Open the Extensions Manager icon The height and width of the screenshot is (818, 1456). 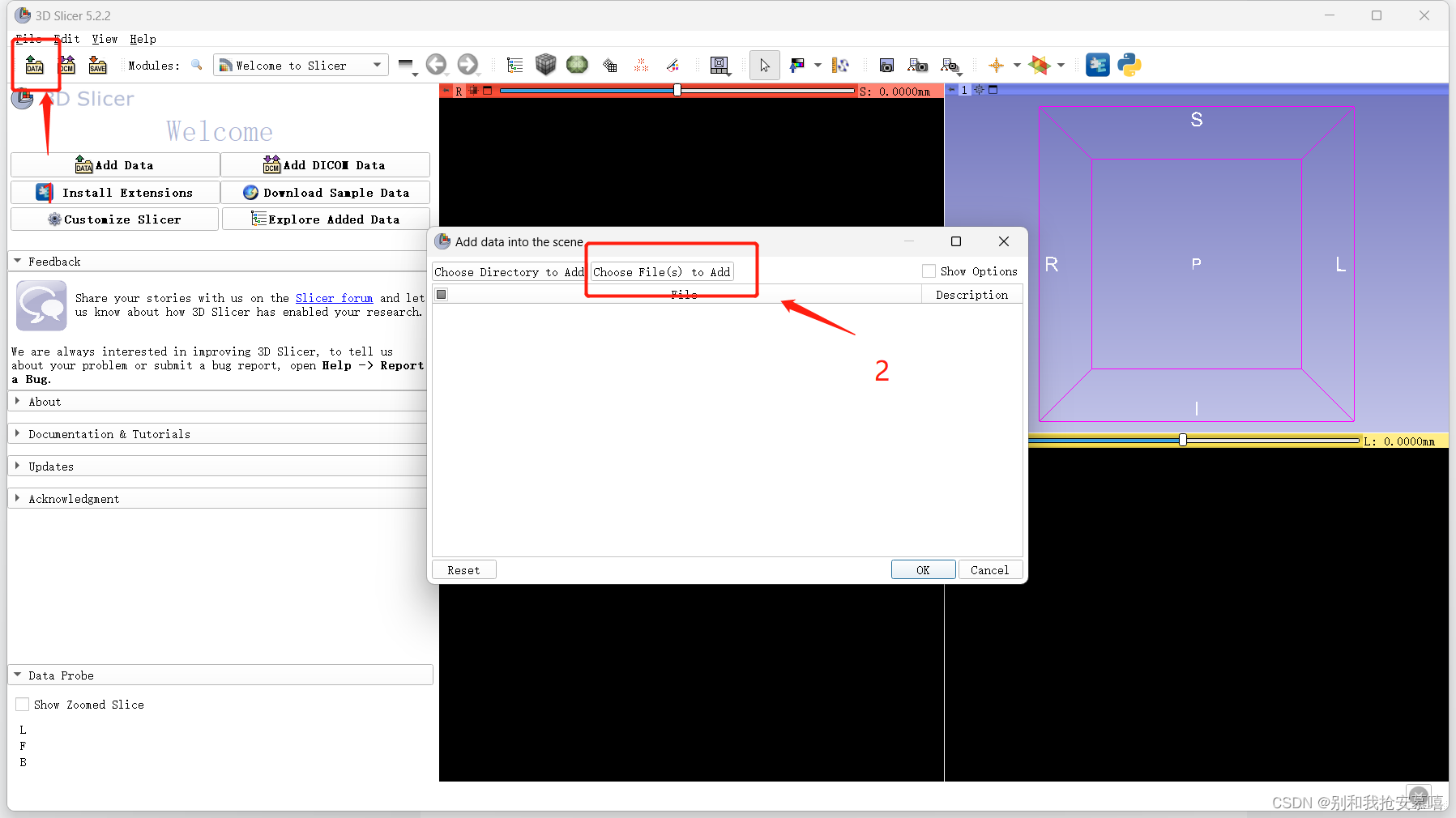1098,65
